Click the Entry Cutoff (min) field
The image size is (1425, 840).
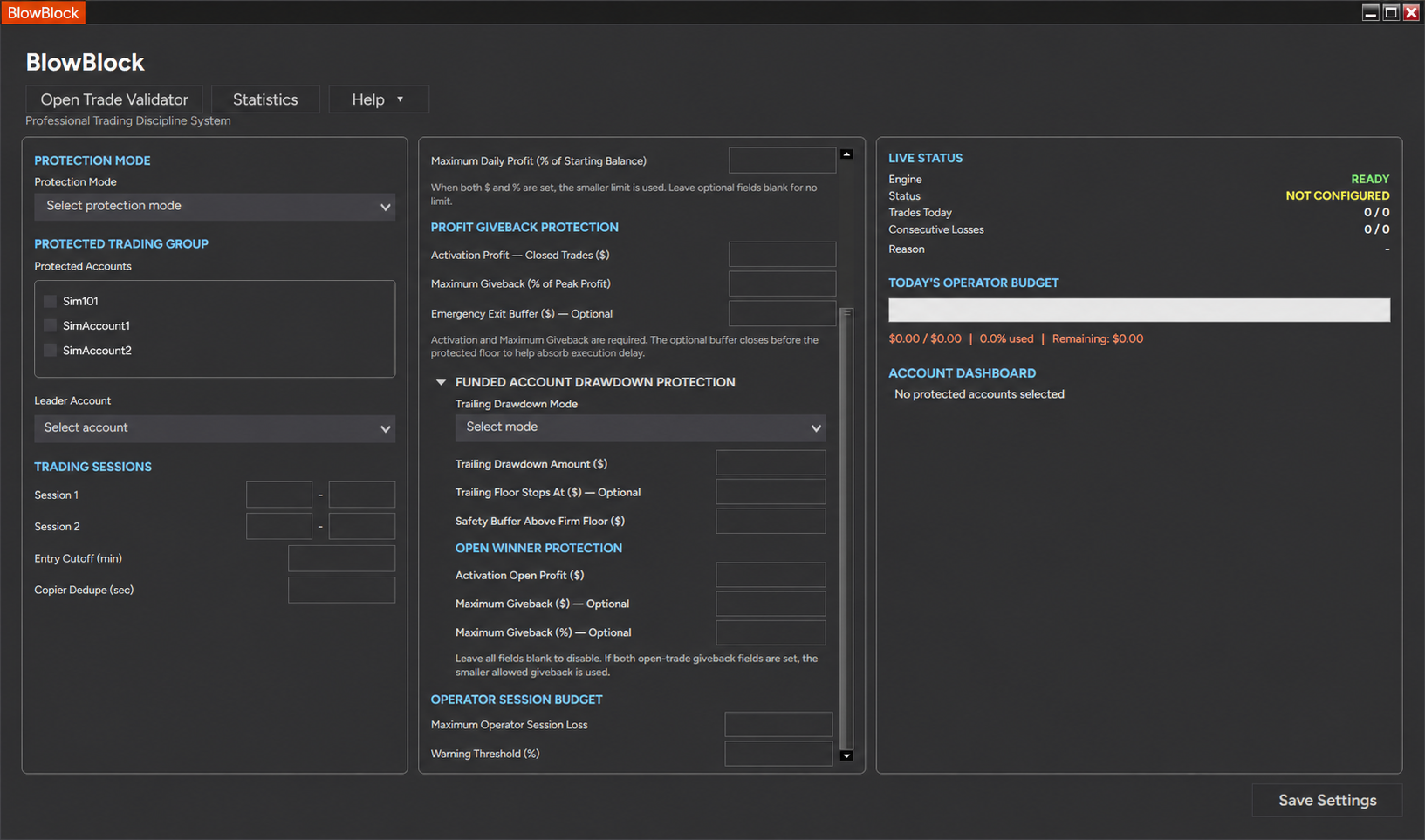point(342,558)
